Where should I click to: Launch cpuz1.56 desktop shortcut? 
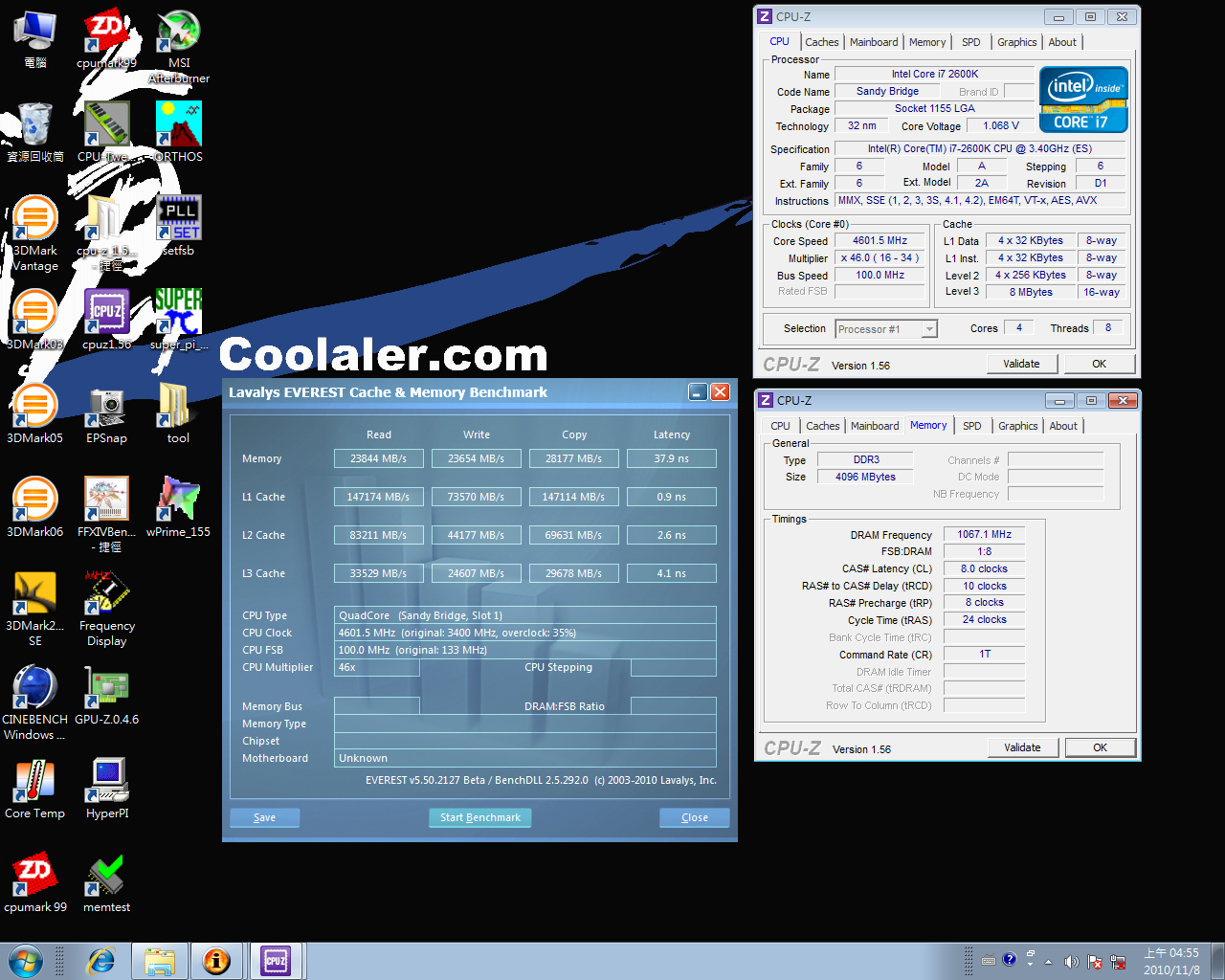(x=106, y=320)
